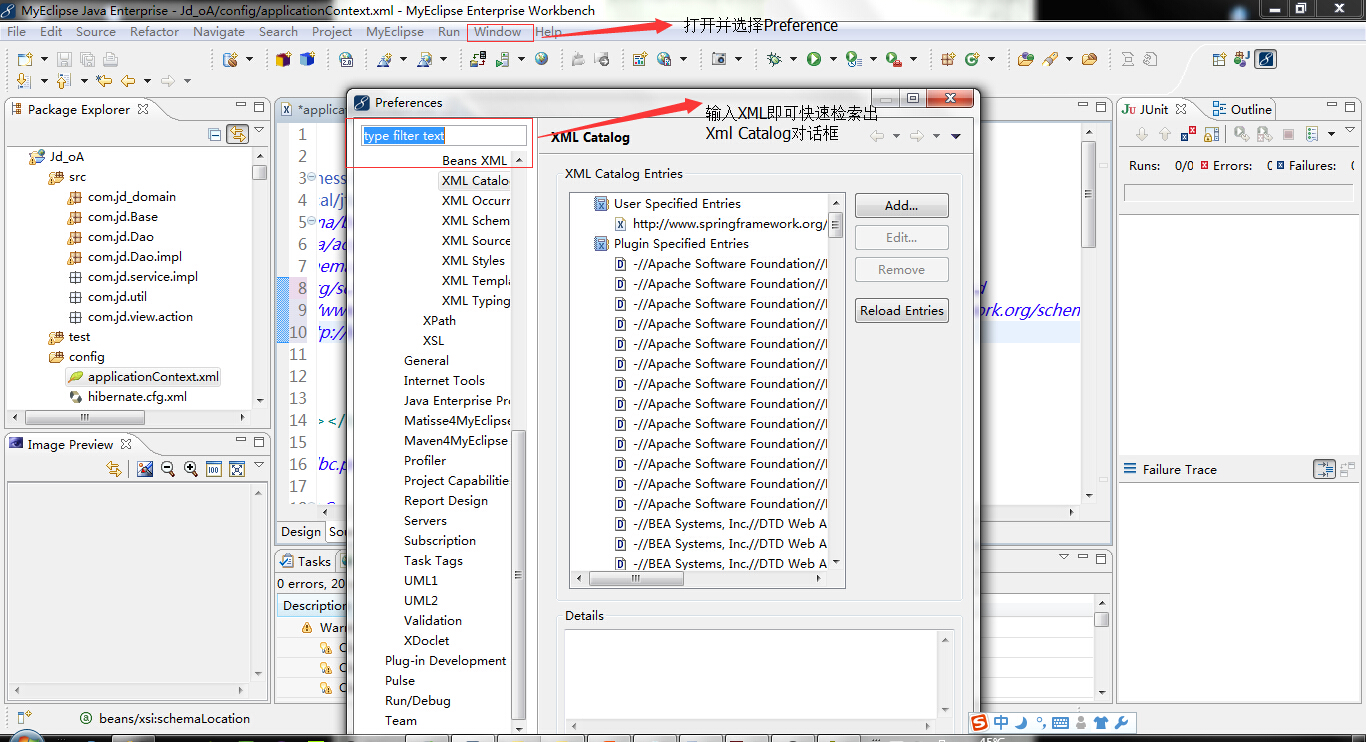Click the back arrow in the main toolbar
The width and height of the screenshot is (1366, 742).
(x=128, y=81)
